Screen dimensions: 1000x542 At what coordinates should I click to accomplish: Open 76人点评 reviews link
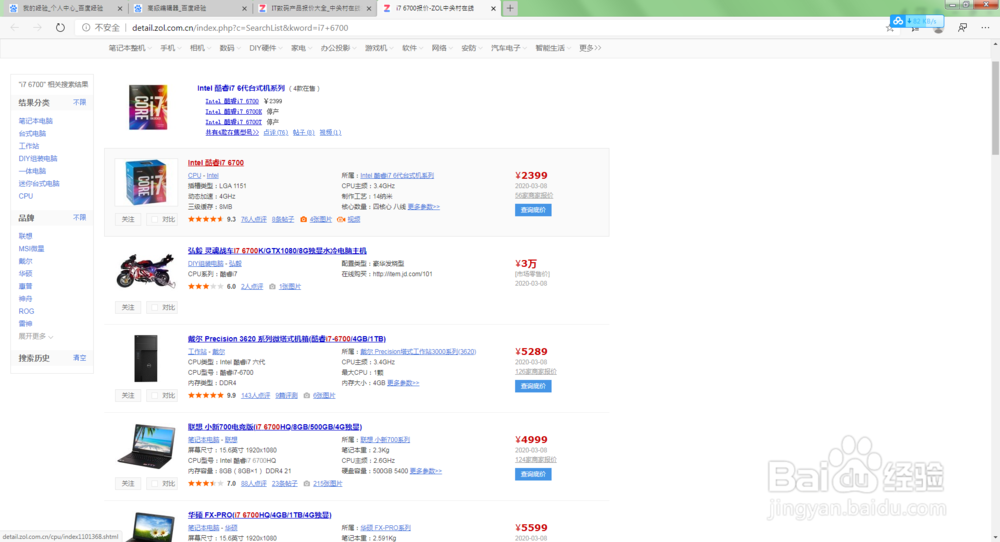click(254, 219)
